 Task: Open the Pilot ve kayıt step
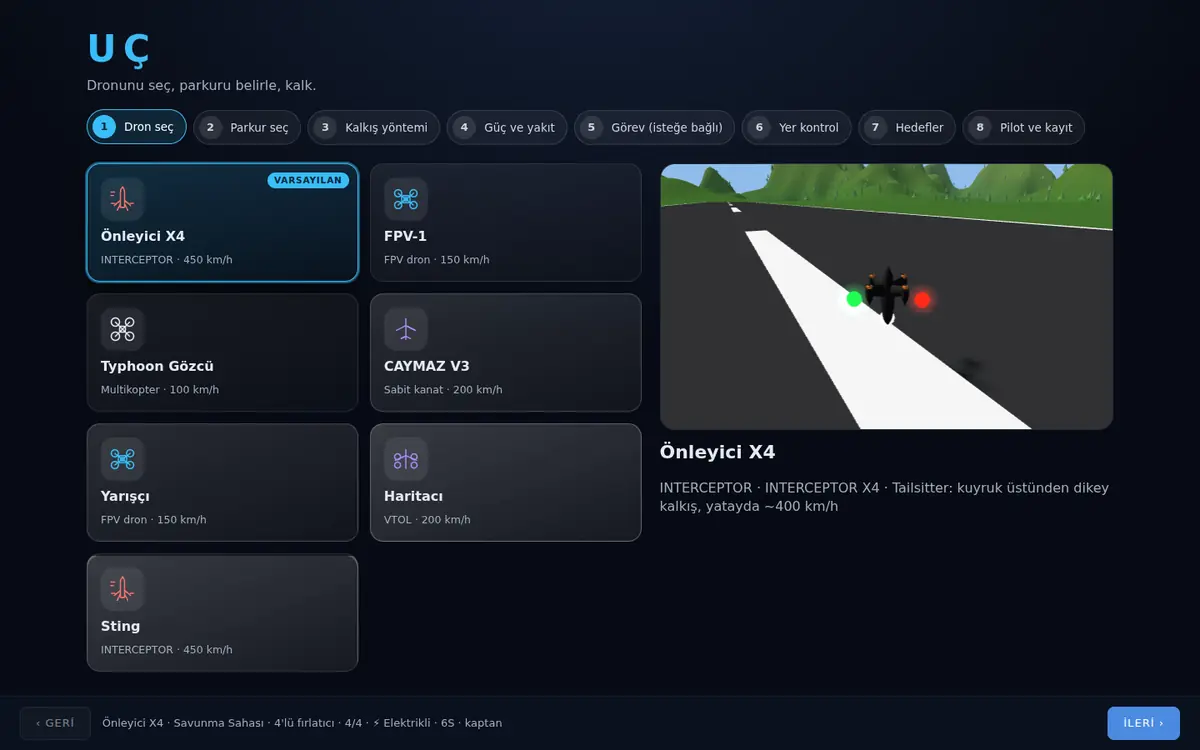tap(1024, 127)
